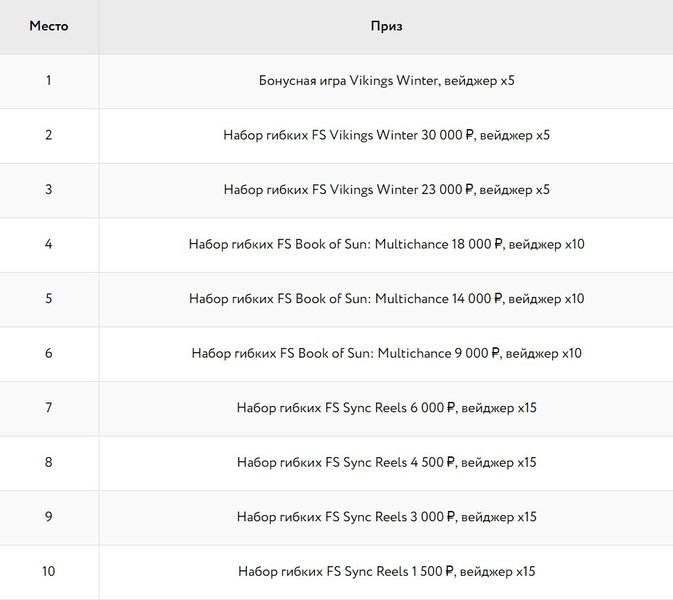Image resolution: width=673 pixels, height=600 pixels.
Task: Click the Vikings Winter 23 000 ₽ prize
Action: click(386, 190)
